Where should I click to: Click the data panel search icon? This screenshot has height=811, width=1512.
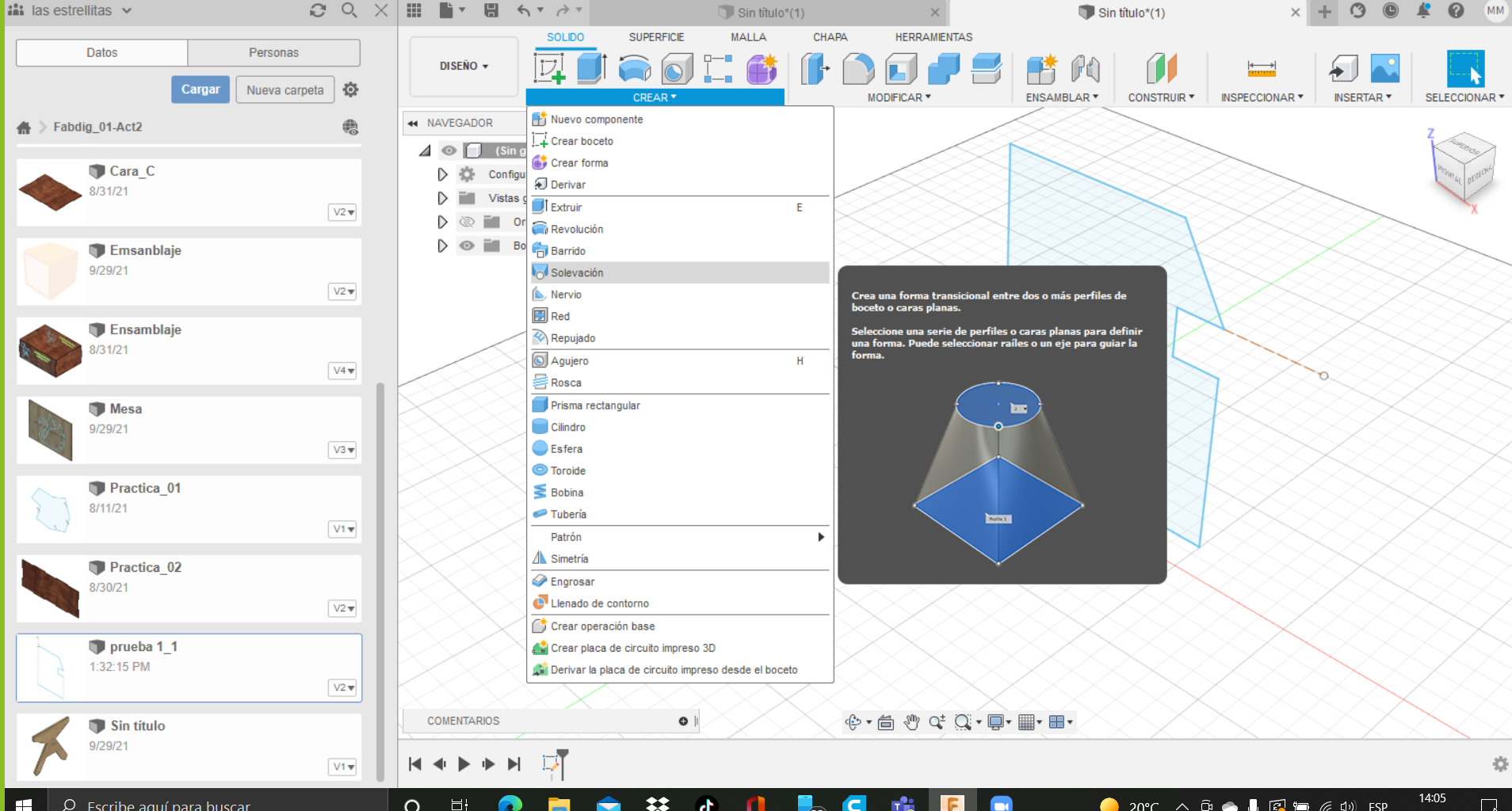pyautogui.click(x=349, y=10)
